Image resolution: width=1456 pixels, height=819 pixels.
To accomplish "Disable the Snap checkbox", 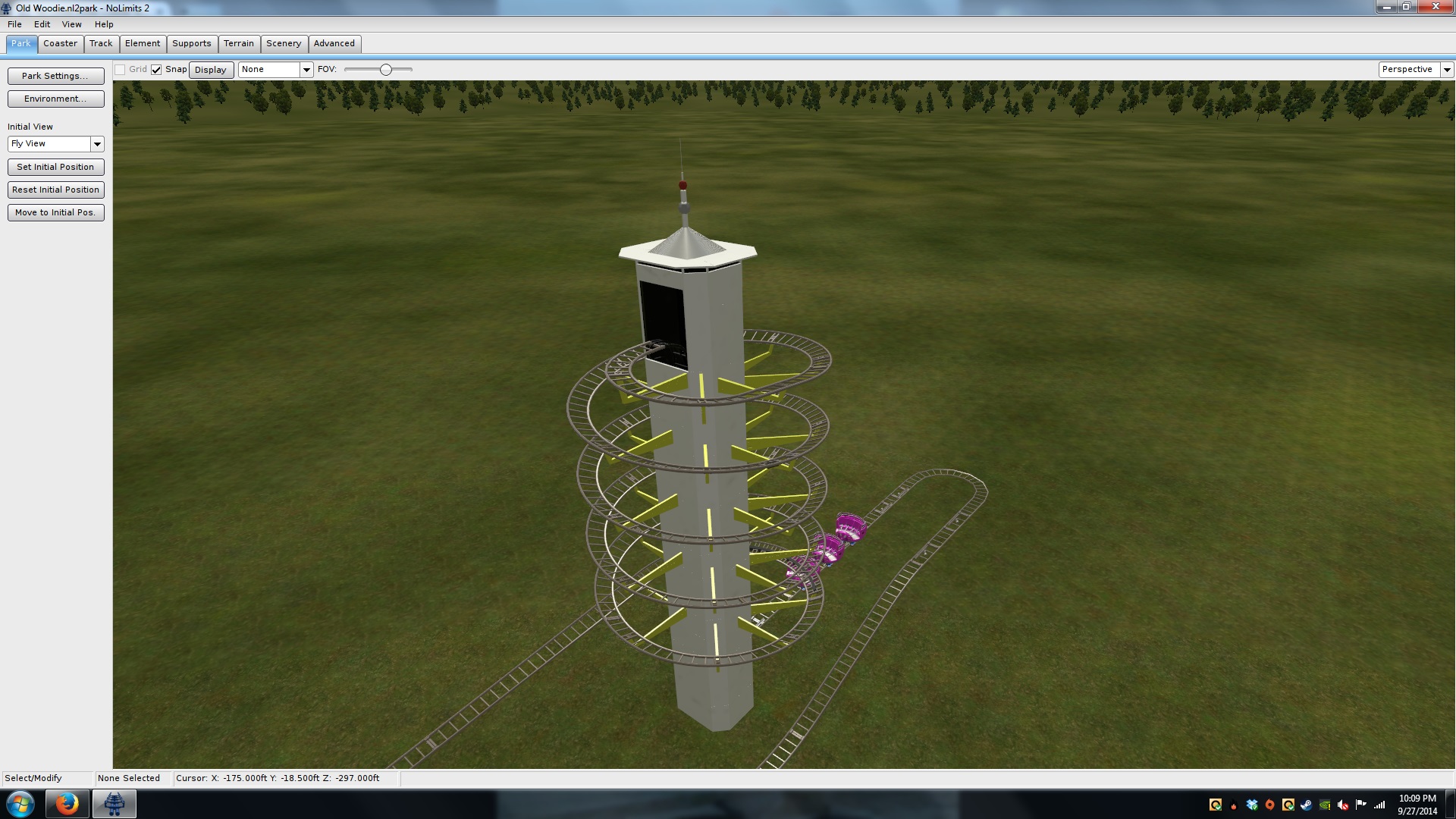I will [x=156, y=70].
